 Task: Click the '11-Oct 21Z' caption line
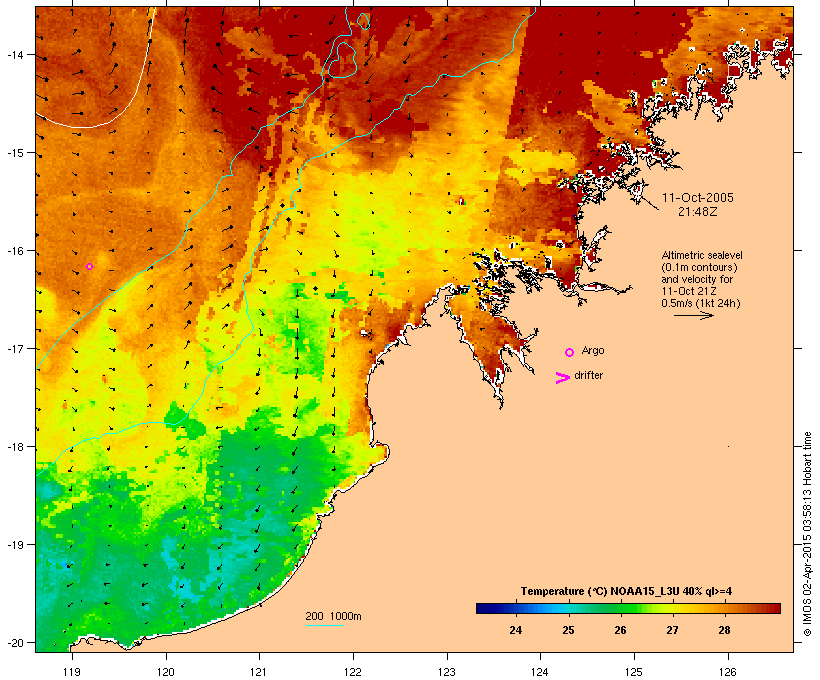click(689, 291)
